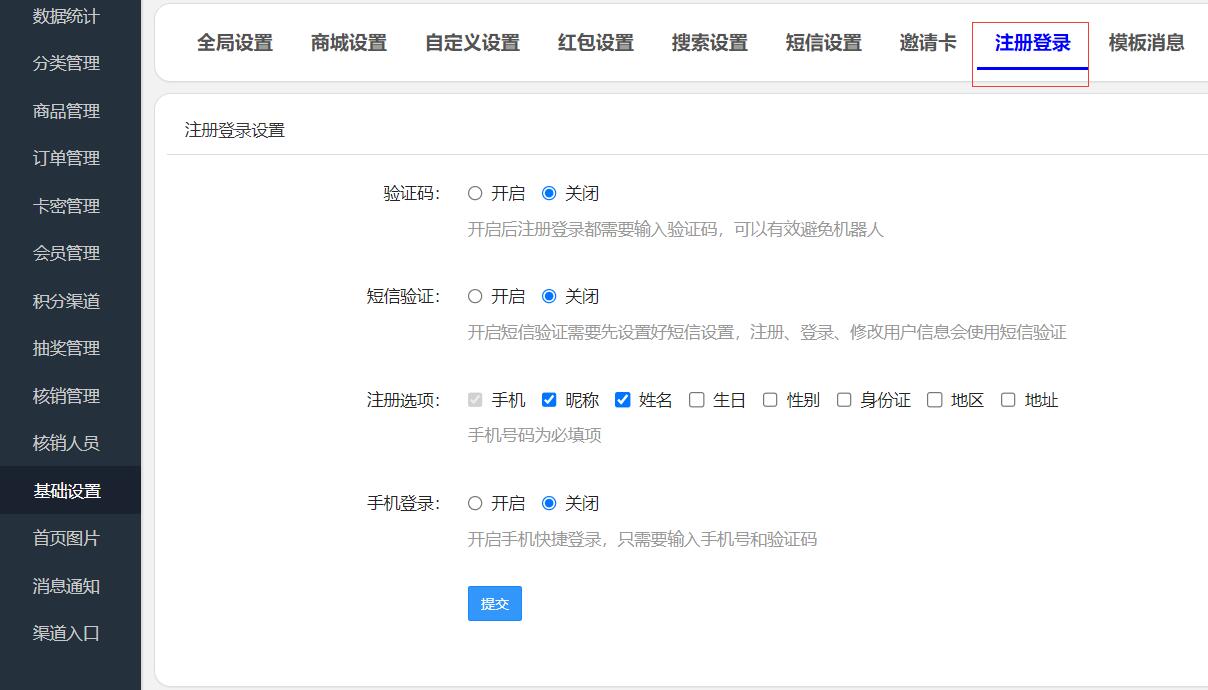Check the 地址 registration option
Image resolution: width=1208 pixels, height=690 pixels.
tap(1008, 400)
